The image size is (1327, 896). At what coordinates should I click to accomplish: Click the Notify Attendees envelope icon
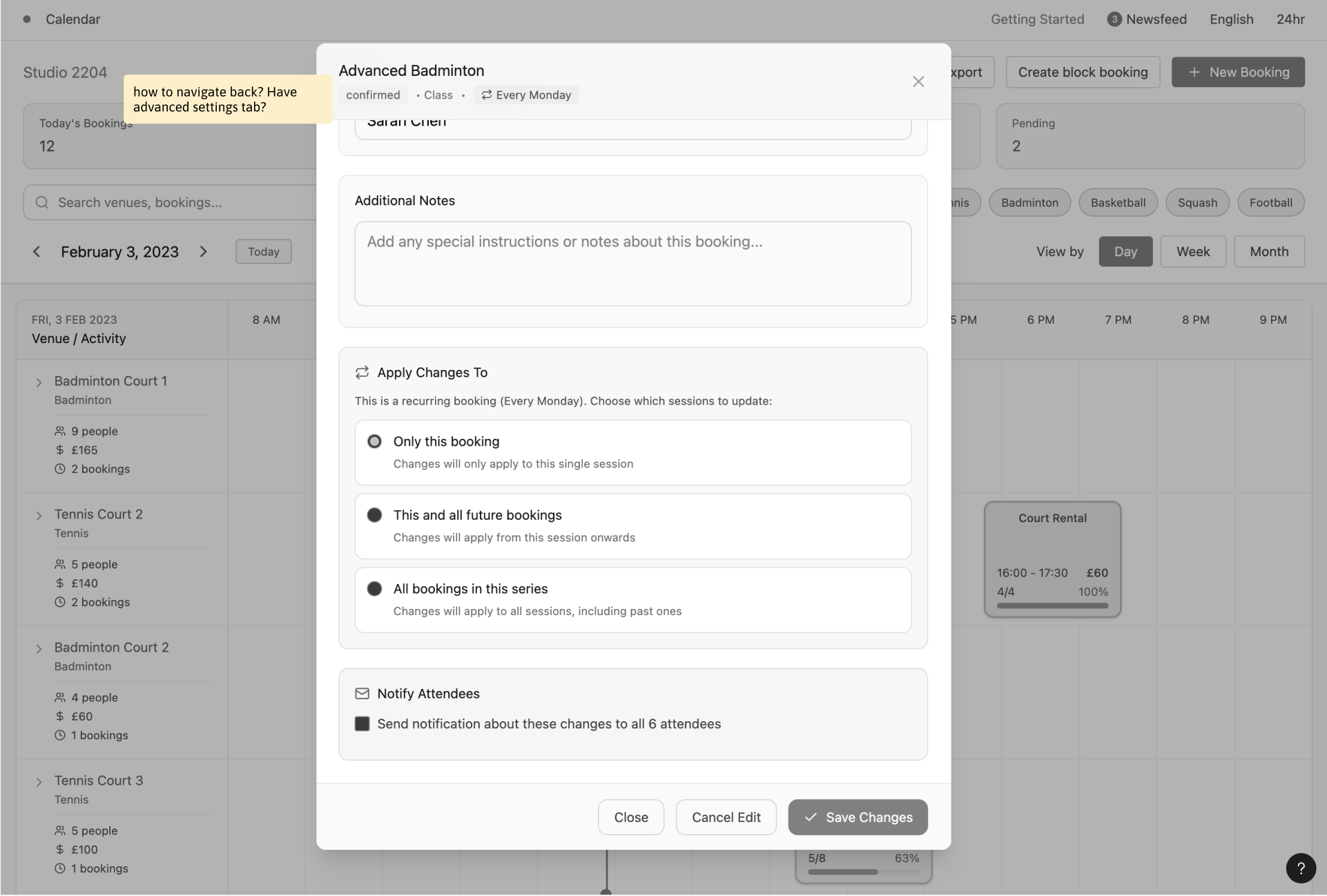(x=362, y=694)
